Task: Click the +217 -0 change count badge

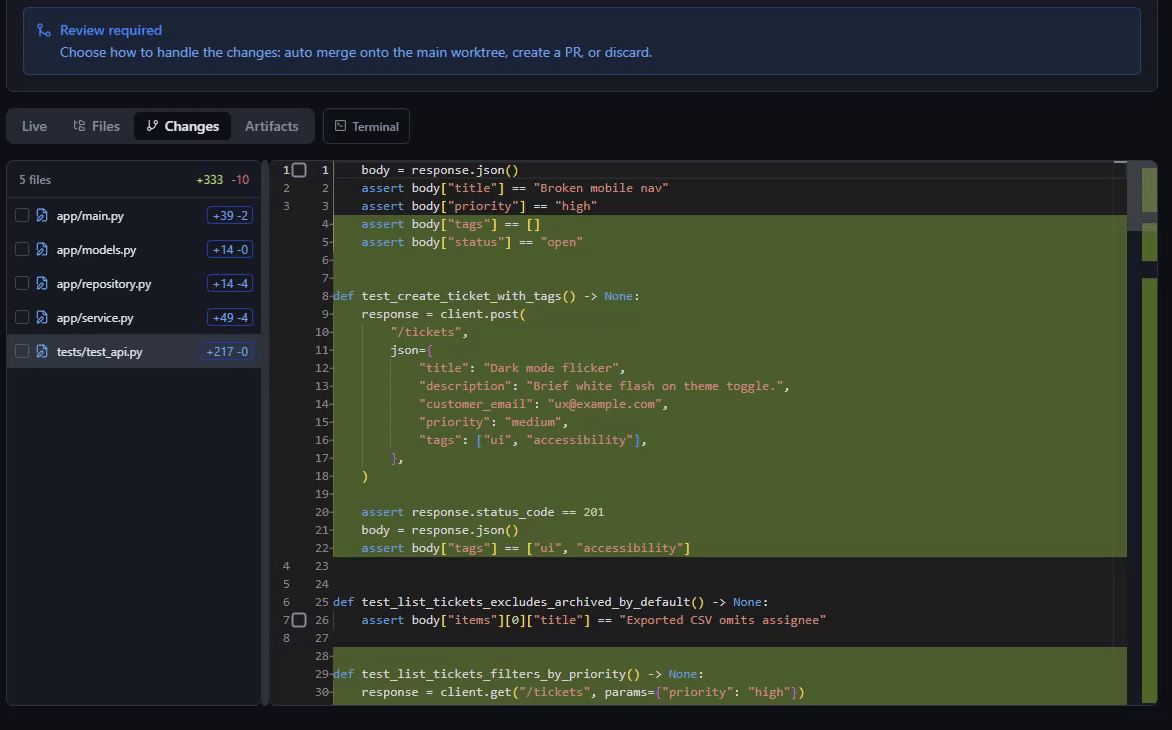Action: point(227,352)
